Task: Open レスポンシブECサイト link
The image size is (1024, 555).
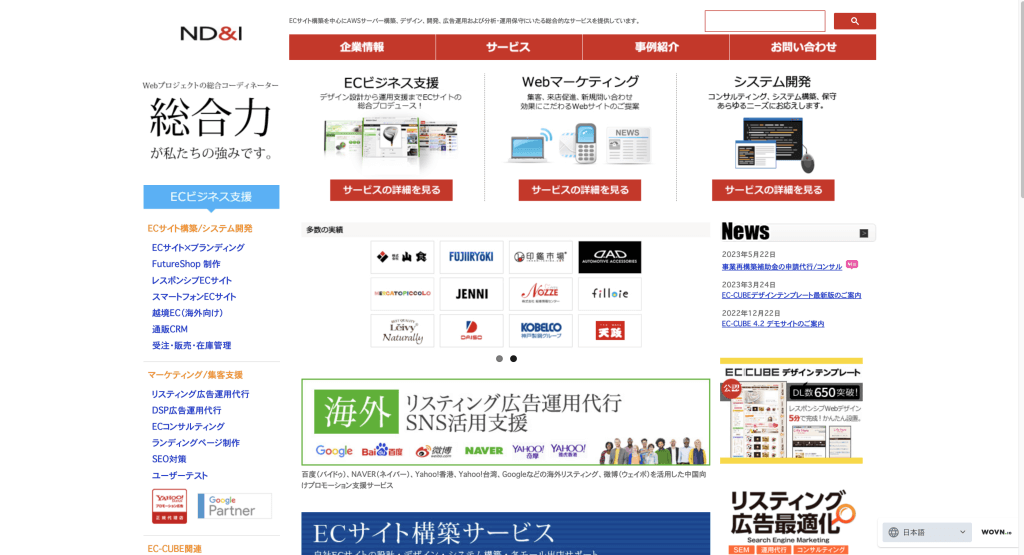Action: click(192, 280)
